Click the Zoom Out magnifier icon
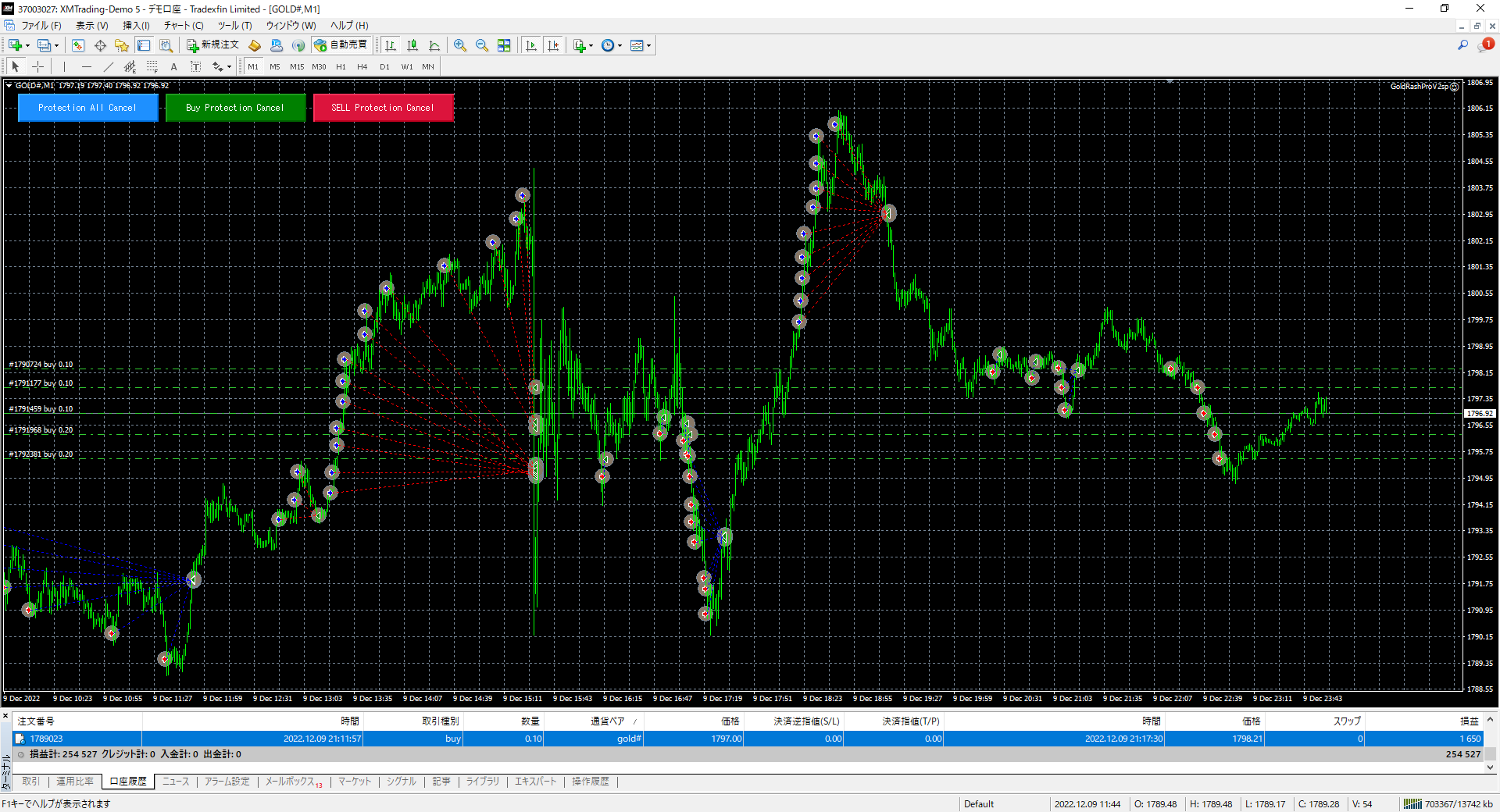This screenshot has width=1500, height=812. [x=482, y=45]
